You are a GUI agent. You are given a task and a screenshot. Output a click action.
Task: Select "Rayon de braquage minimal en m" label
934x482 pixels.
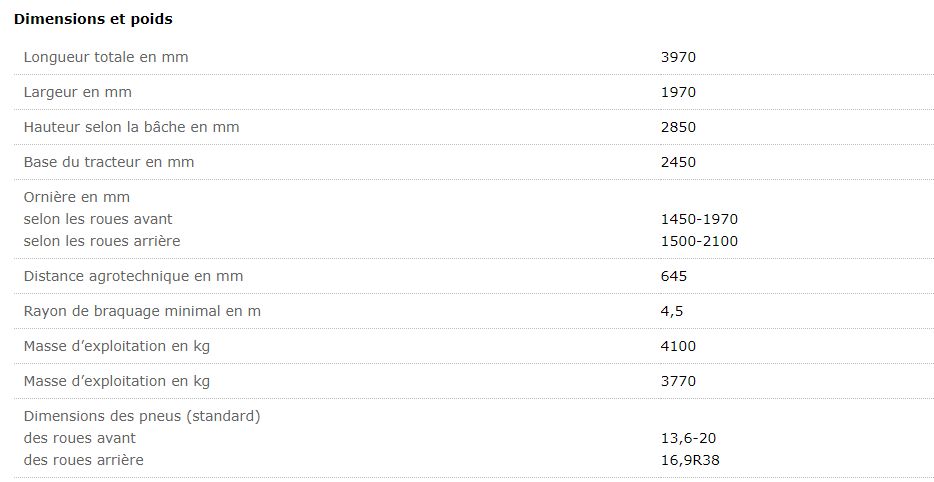click(142, 311)
